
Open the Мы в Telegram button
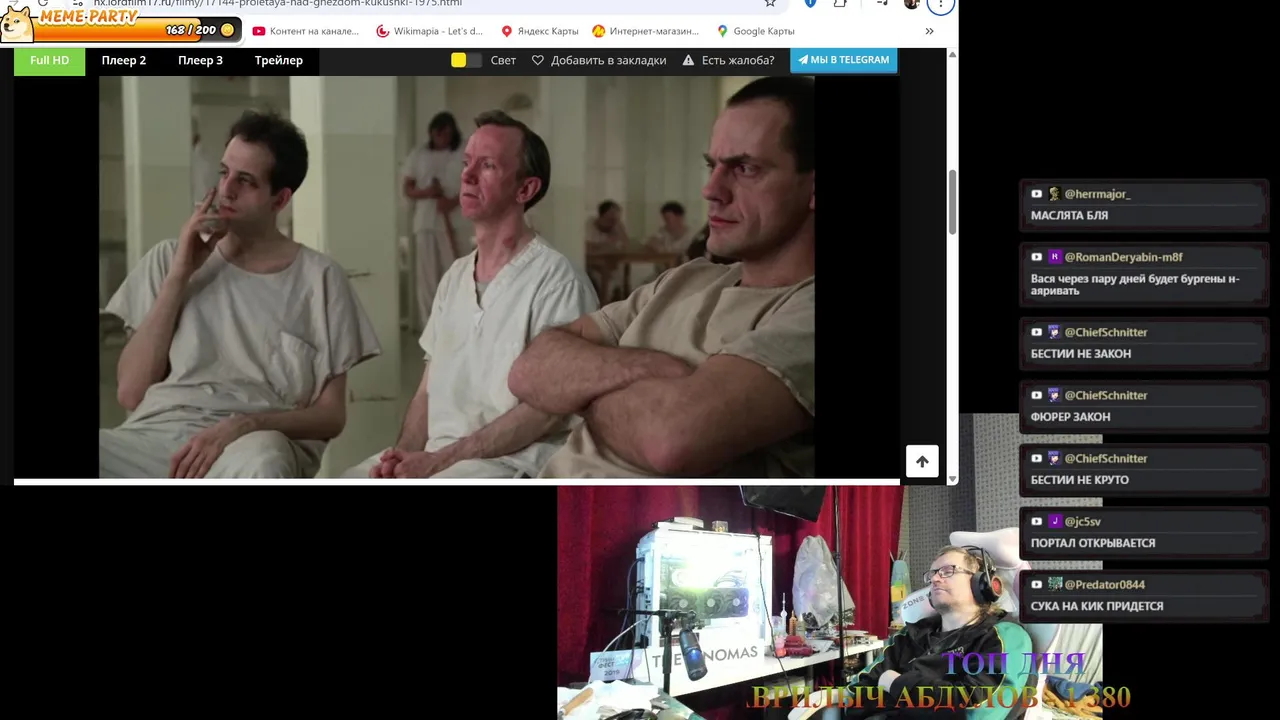843,60
